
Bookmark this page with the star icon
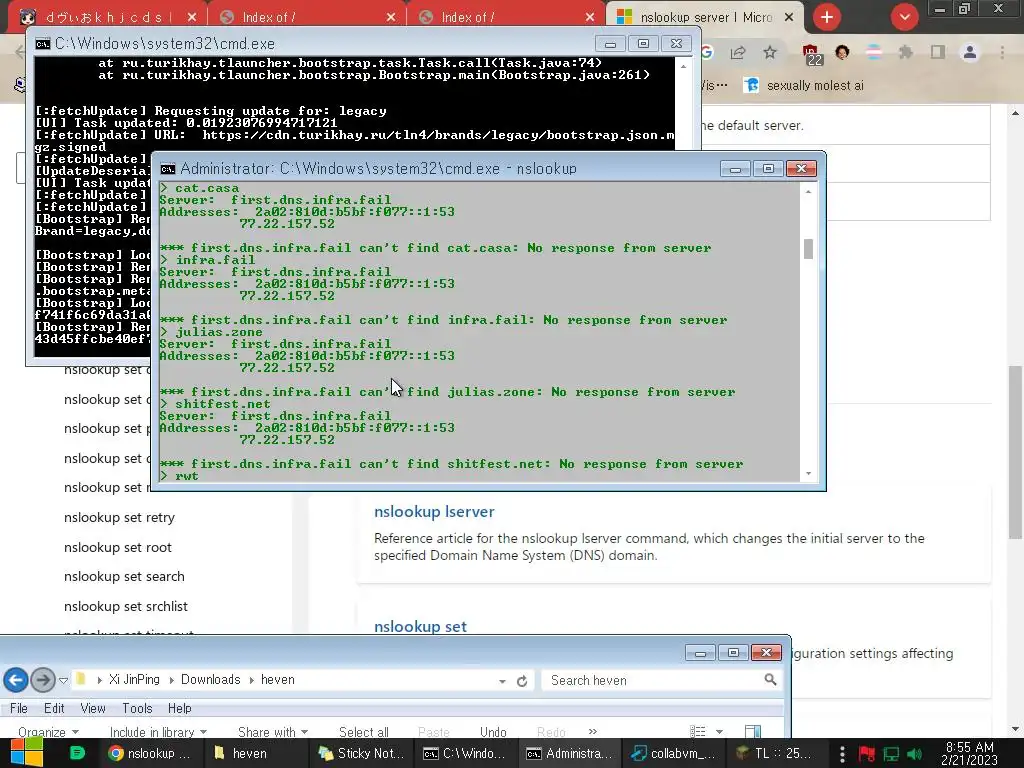click(x=770, y=52)
